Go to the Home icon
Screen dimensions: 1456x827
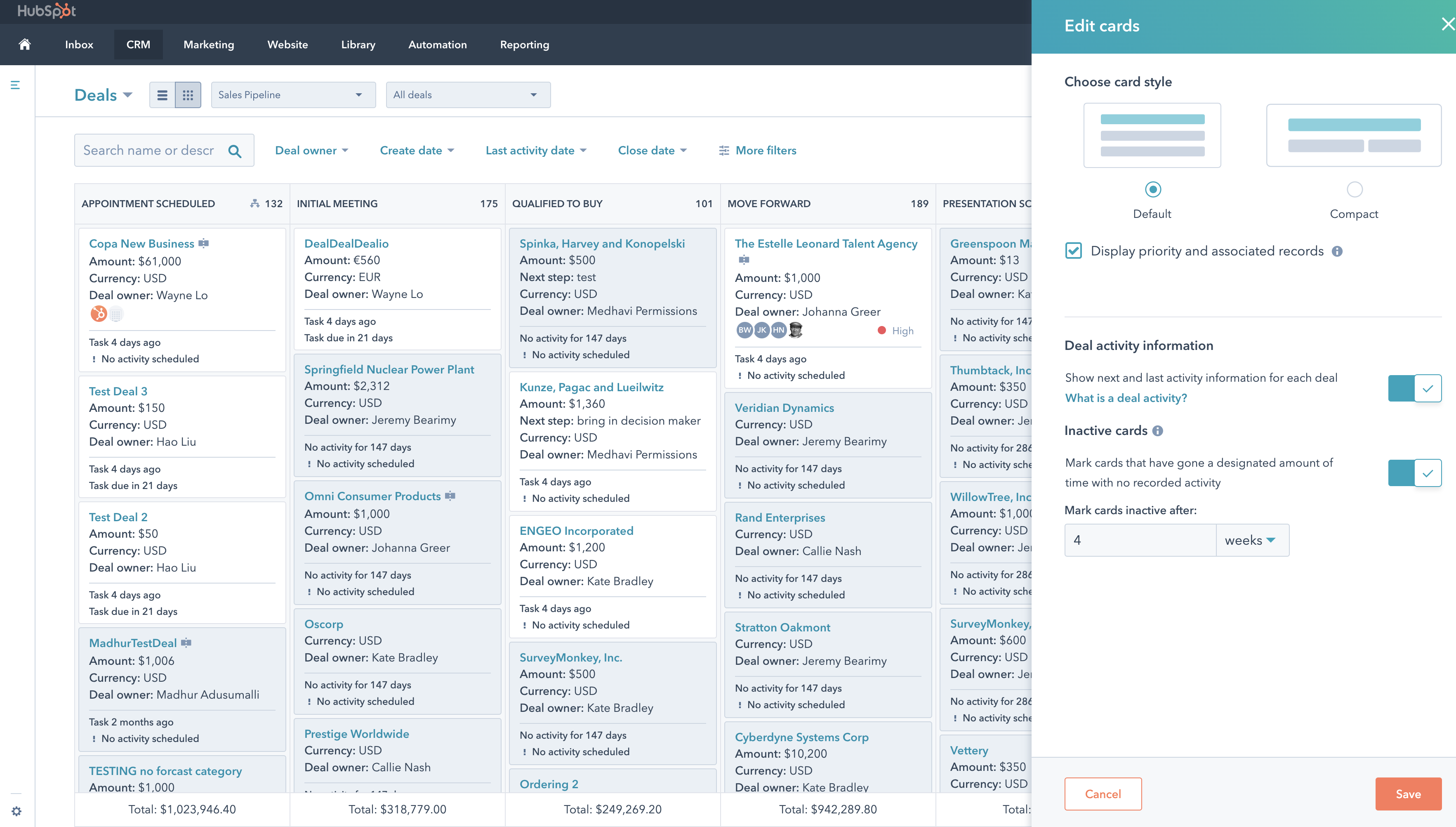pyautogui.click(x=24, y=44)
